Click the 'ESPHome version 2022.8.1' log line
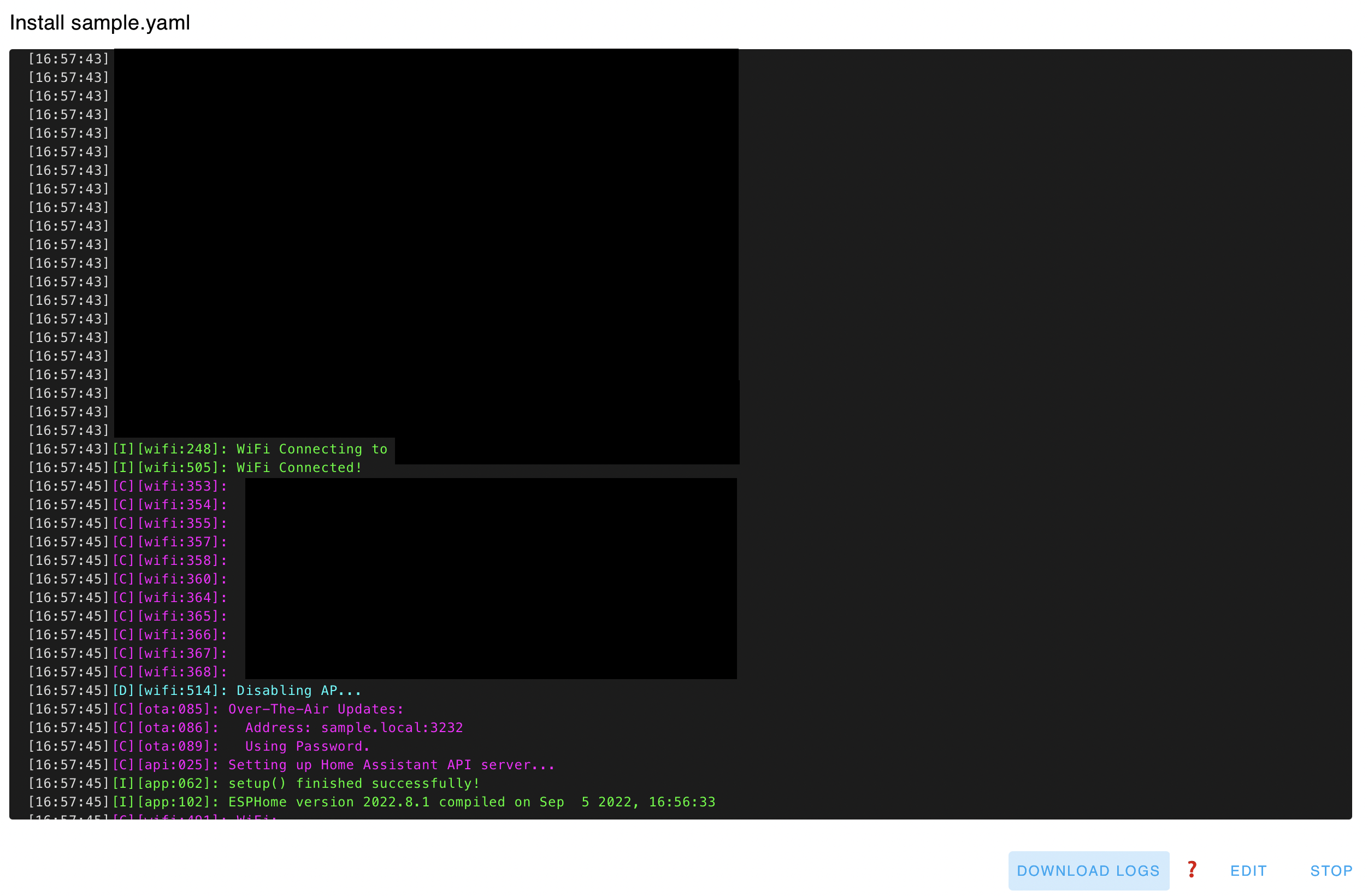 (x=471, y=803)
